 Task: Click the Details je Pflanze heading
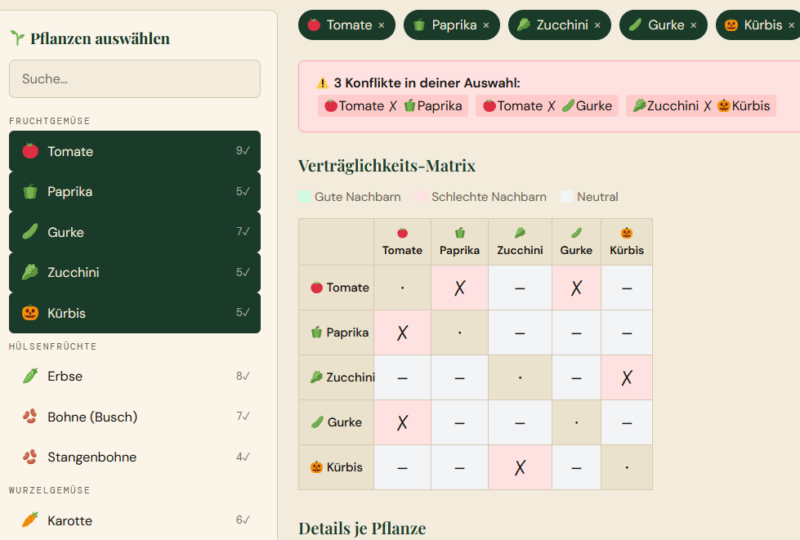pyautogui.click(x=362, y=528)
